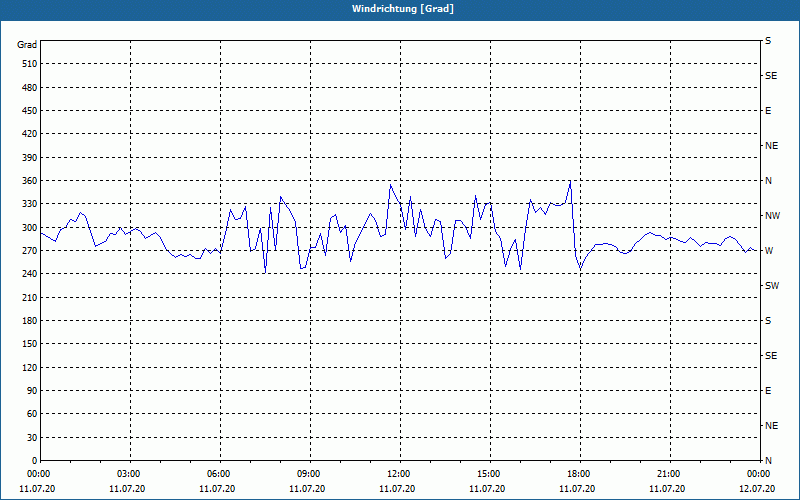Click the SE compass label between 150 and 120
The image size is (800, 500).
click(x=771, y=356)
